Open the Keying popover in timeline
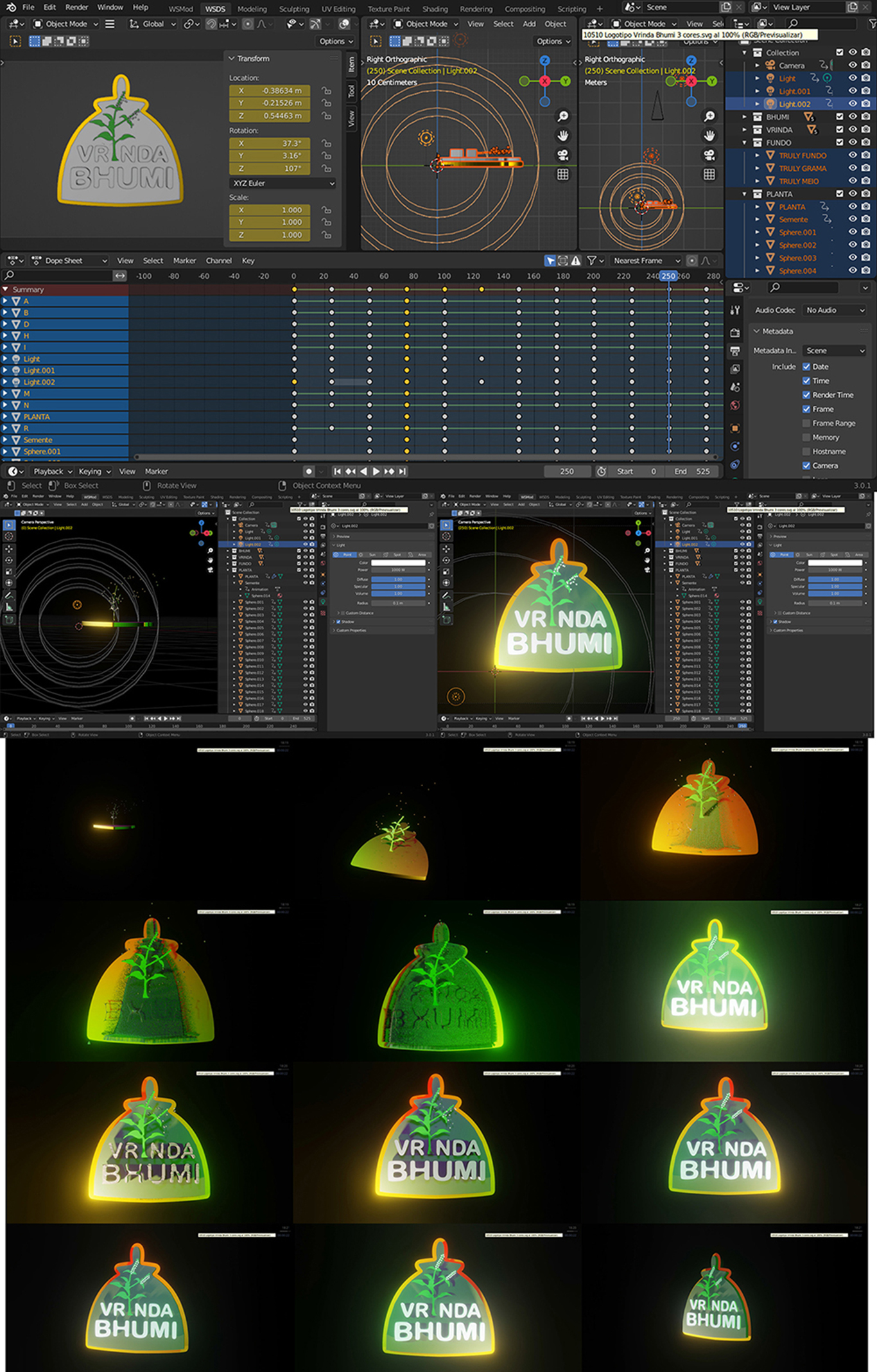The image size is (877, 1372). coord(94,471)
